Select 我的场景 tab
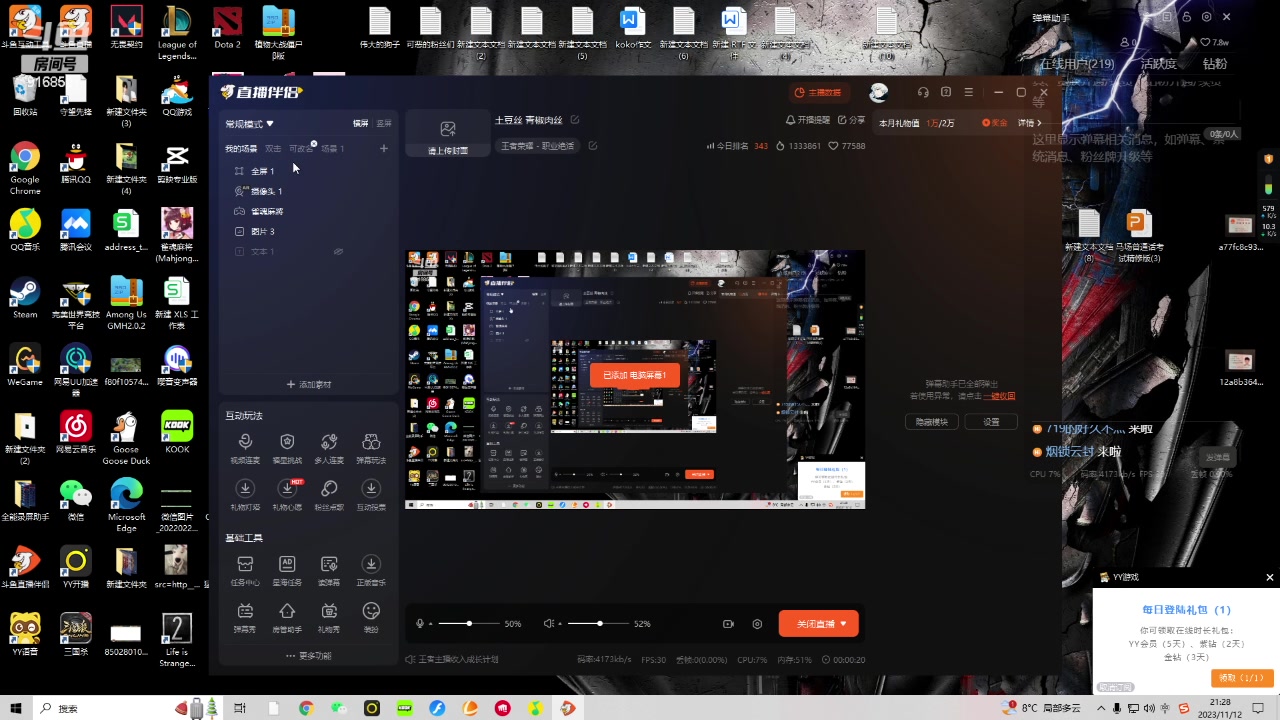This screenshot has height=720, width=1280. tap(240, 148)
